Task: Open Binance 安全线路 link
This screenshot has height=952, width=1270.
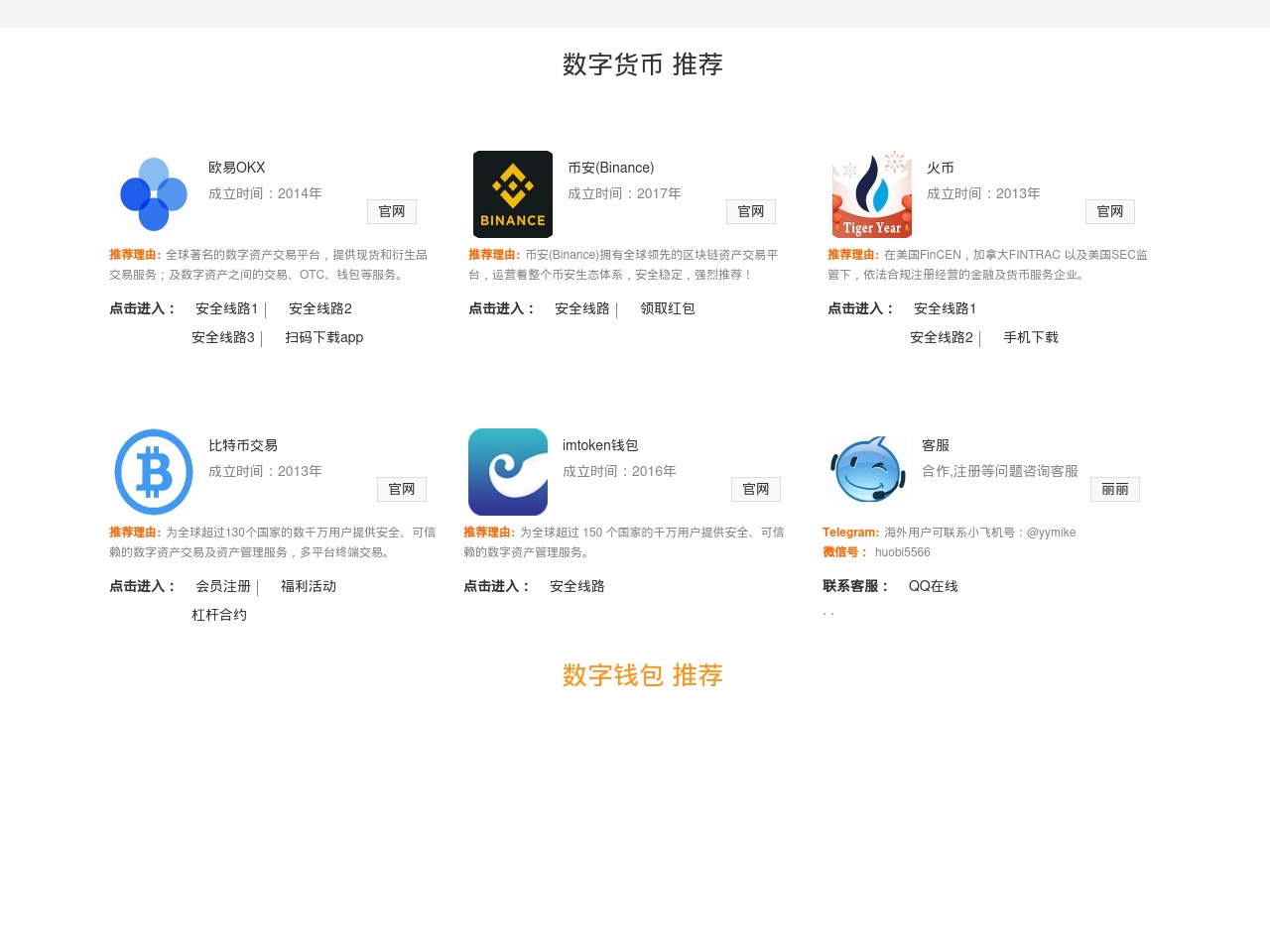Action: 582,308
